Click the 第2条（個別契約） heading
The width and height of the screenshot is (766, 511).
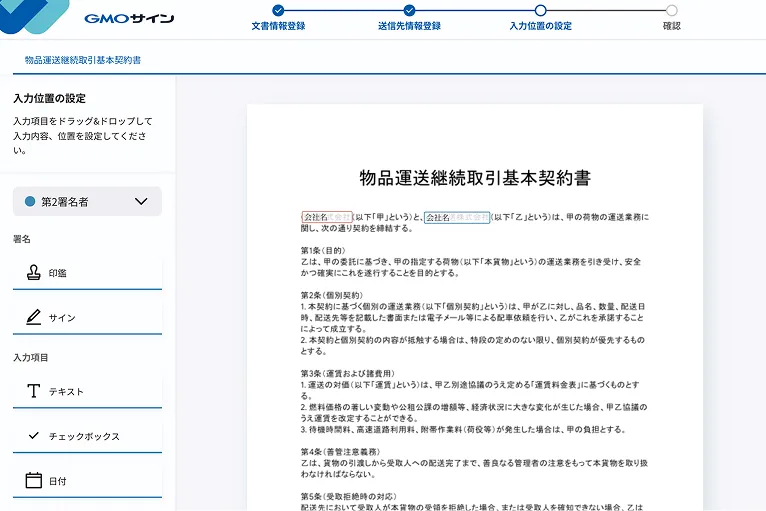[332, 296]
